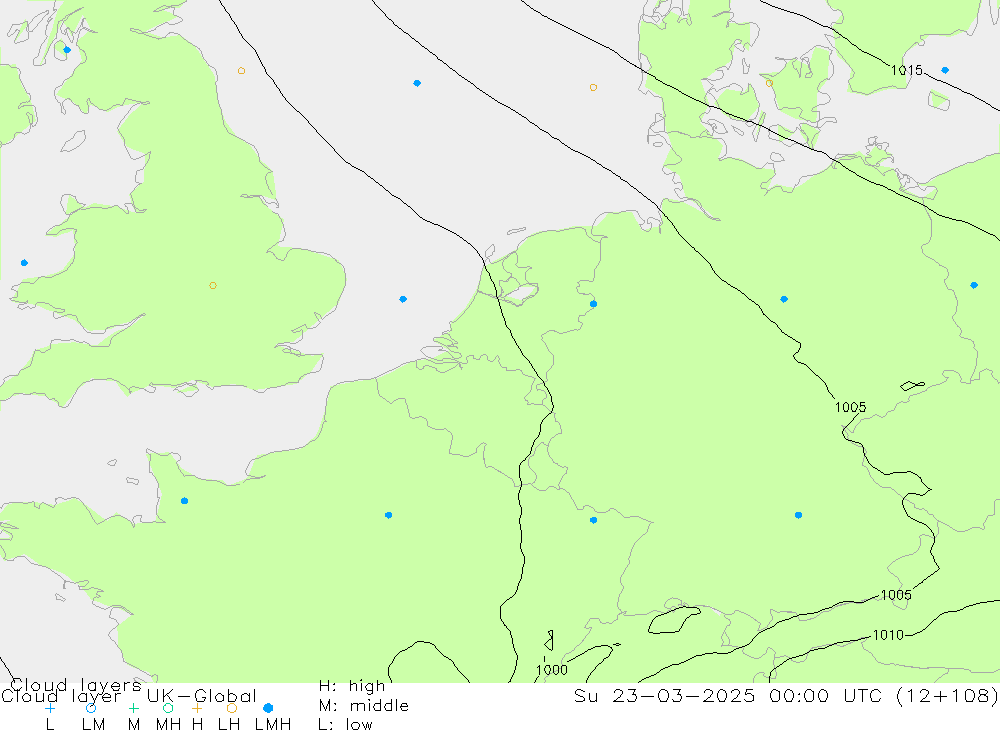Image resolution: width=1000 pixels, height=733 pixels.
Task: Select the blue marker in northwest France near the coast
Action: pyautogui.click(x=184, y=501)
